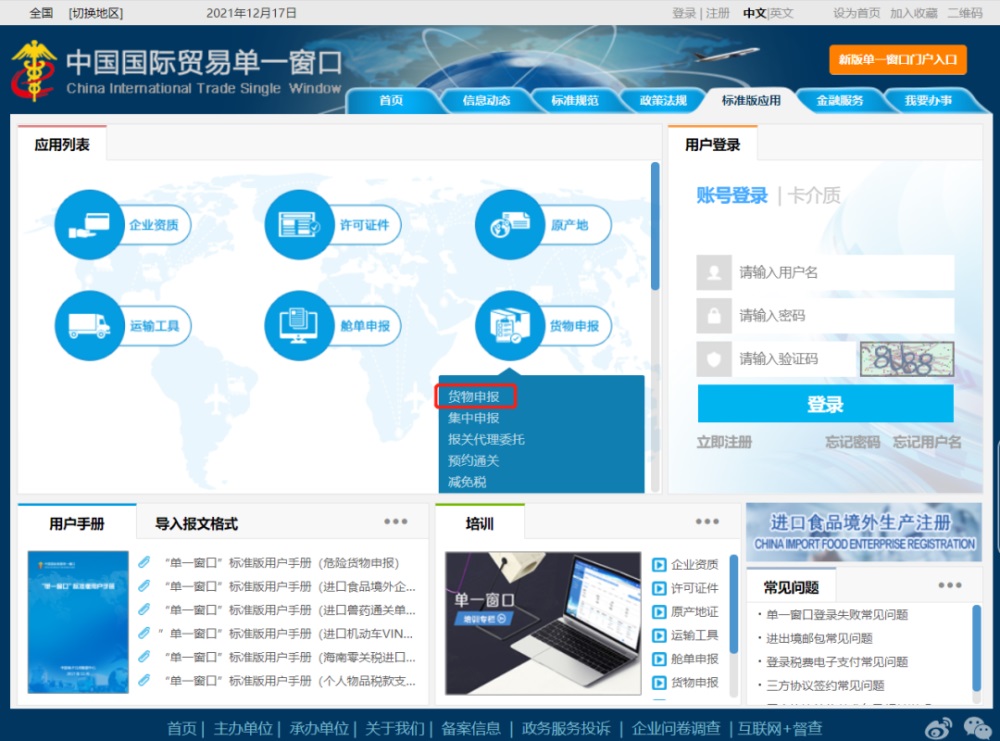Viewport: 1000px width, 741px height.
Task: Select 集中申报 submenu entry
Action: (x=473, y=418)
